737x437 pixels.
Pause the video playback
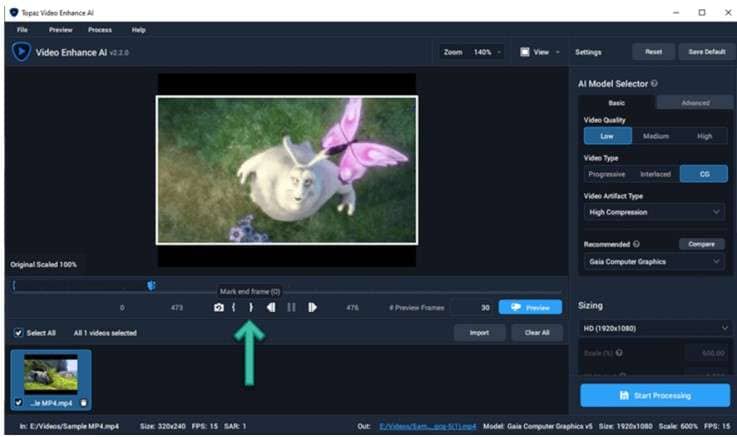tap(291, 307)
